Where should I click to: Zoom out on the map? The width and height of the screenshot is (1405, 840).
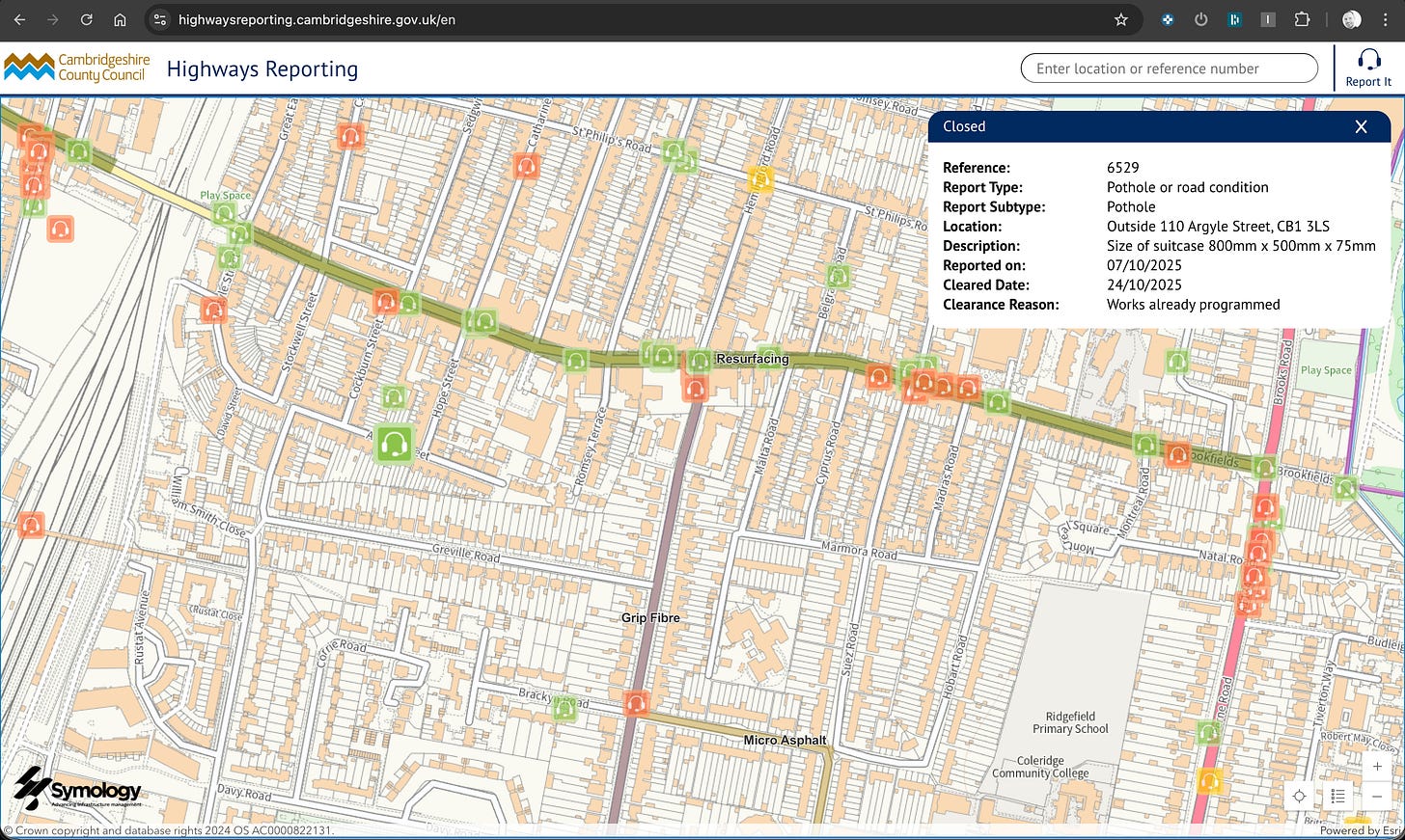click(1377, 796)
